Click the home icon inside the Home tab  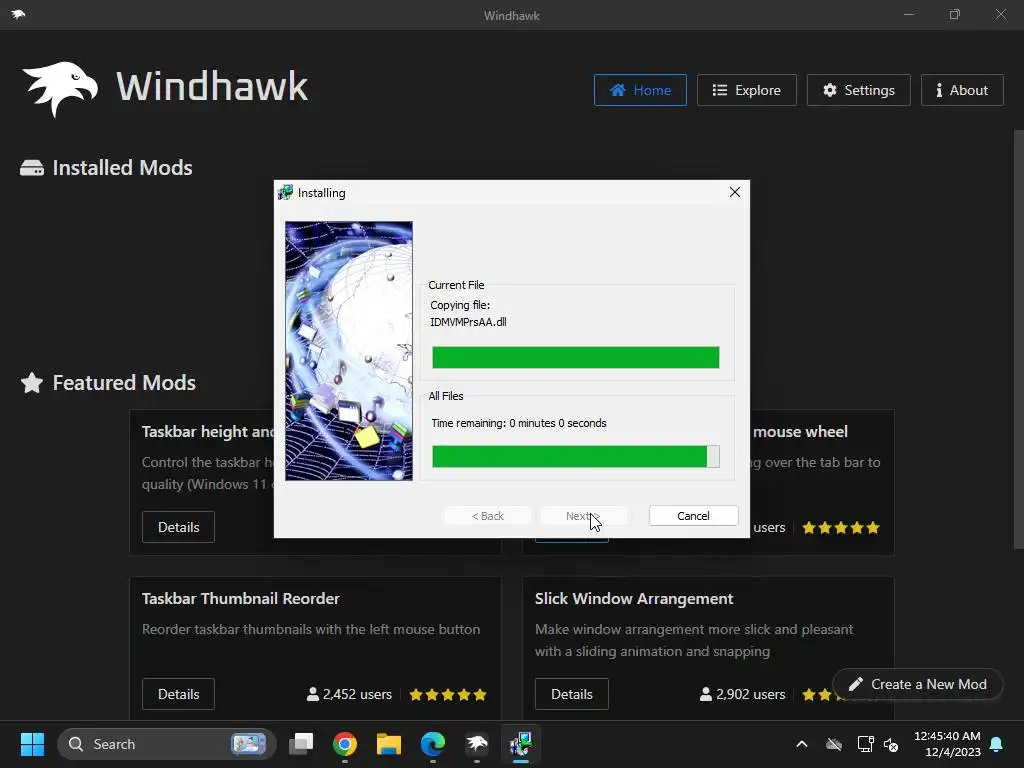click(x=618, y=90)
